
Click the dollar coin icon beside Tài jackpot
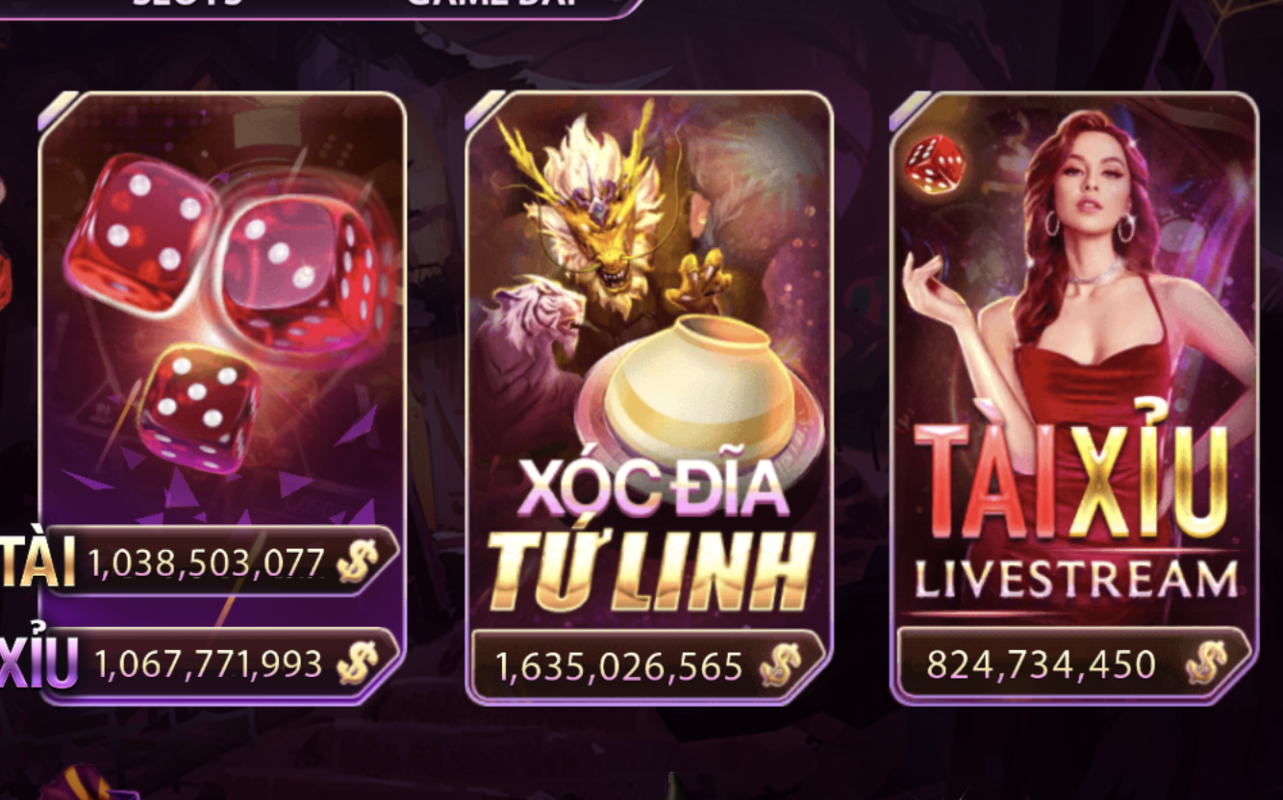355,563
